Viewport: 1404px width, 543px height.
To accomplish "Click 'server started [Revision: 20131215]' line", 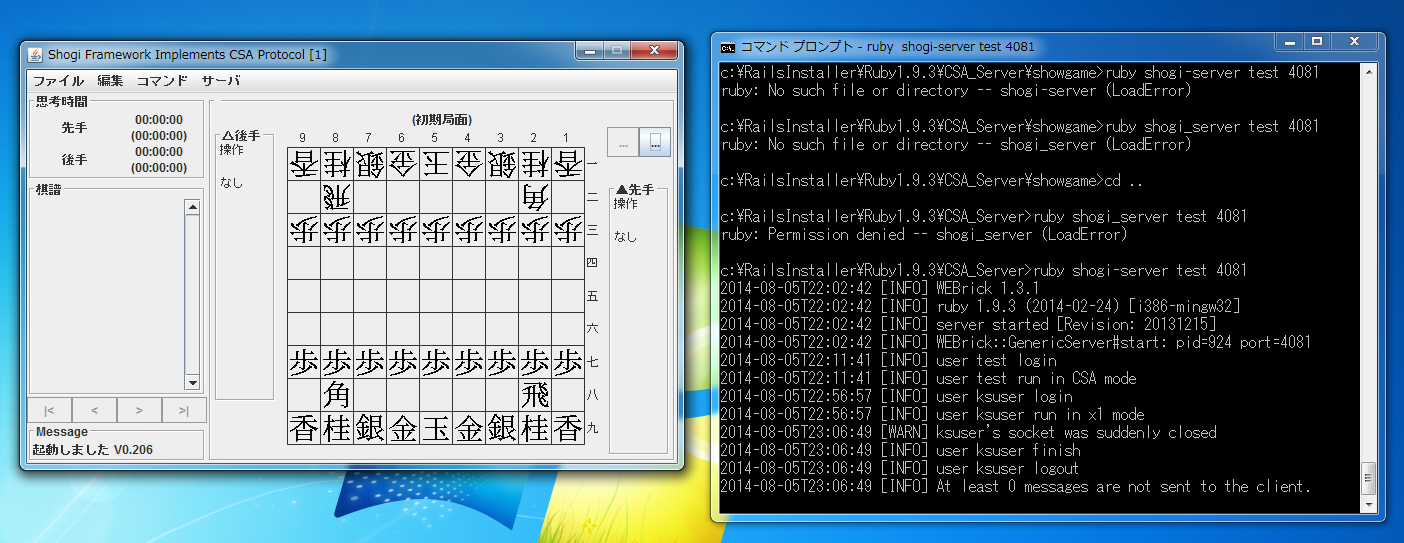I will [x=968, y=324].
